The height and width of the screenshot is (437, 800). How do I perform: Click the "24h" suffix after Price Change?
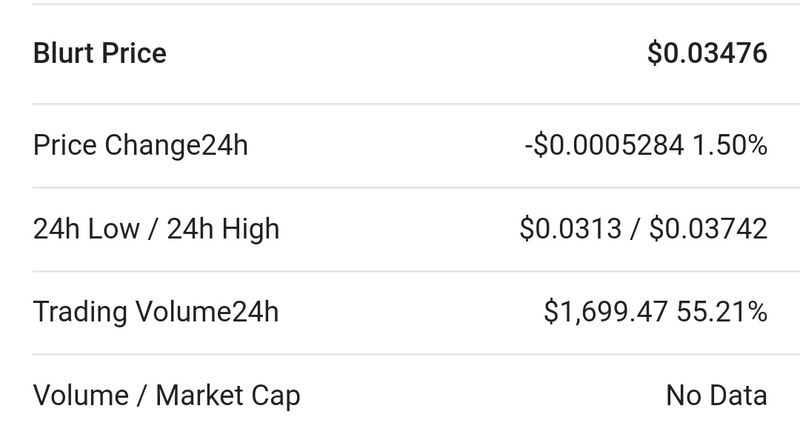click(224, 146)
